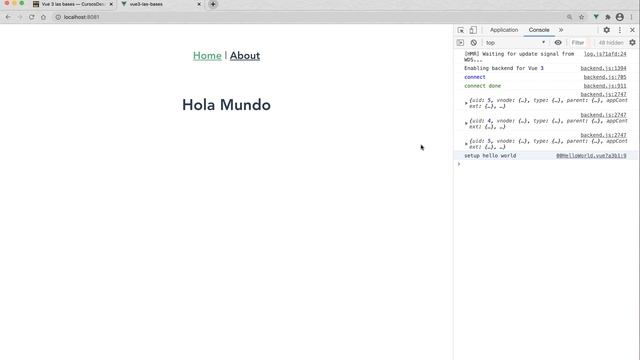Click the 48 hidden messages label
The height and width of the screenshot is (360, 640).
(x=611, y=42)
